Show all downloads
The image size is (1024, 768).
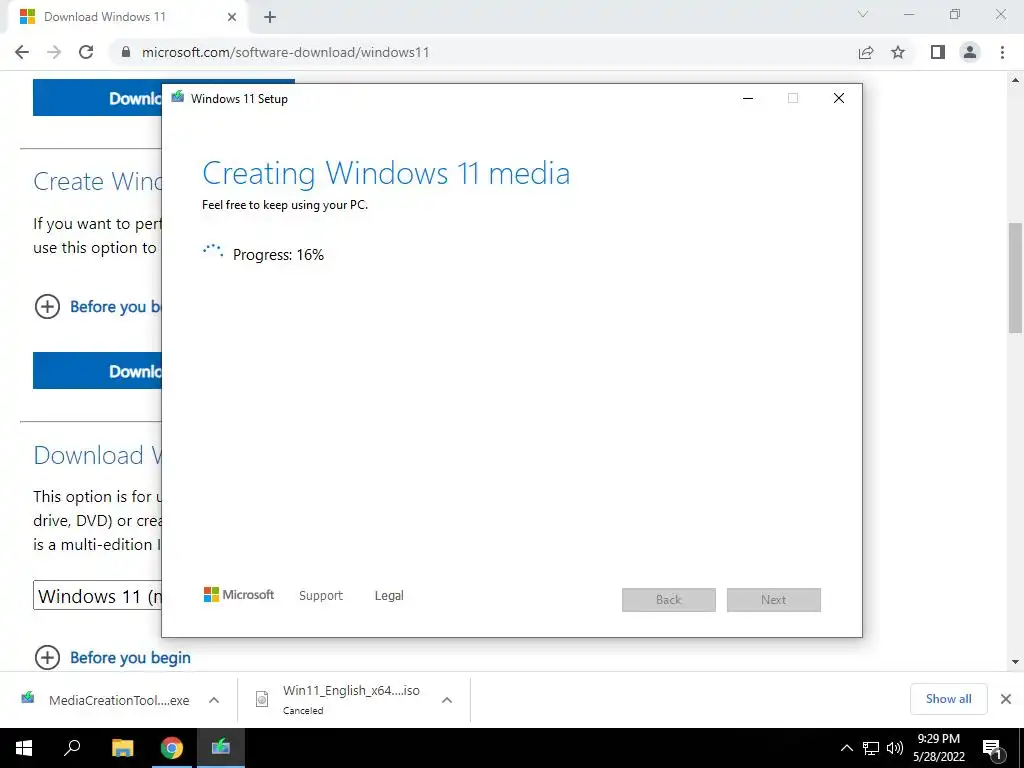pyautogui.click(x=948, y=699)
